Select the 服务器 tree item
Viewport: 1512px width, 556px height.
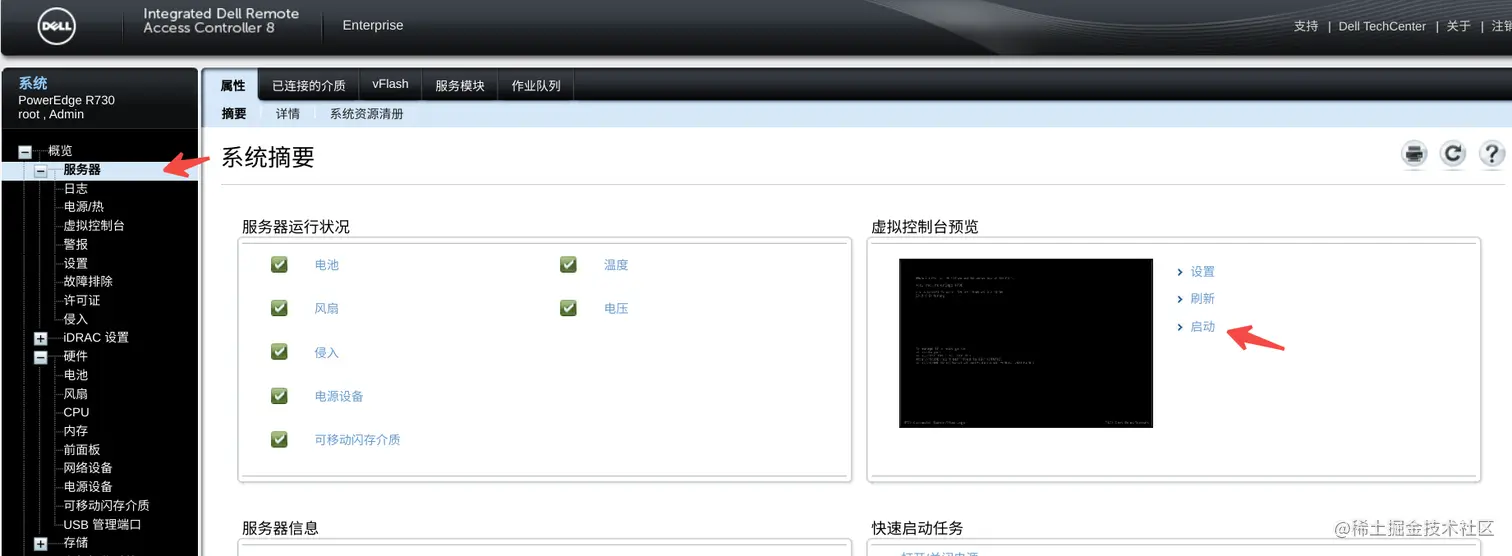(82, 170)
